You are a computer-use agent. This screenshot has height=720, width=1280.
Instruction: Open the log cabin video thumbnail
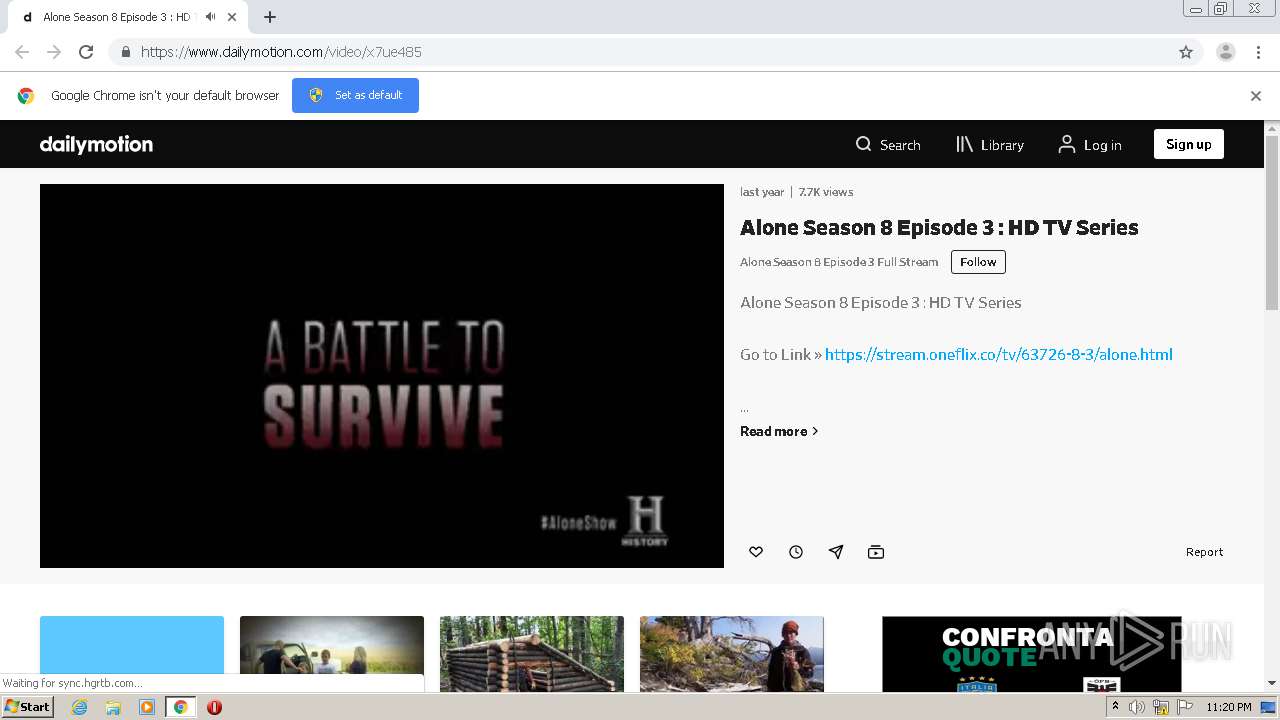[532, 654]
